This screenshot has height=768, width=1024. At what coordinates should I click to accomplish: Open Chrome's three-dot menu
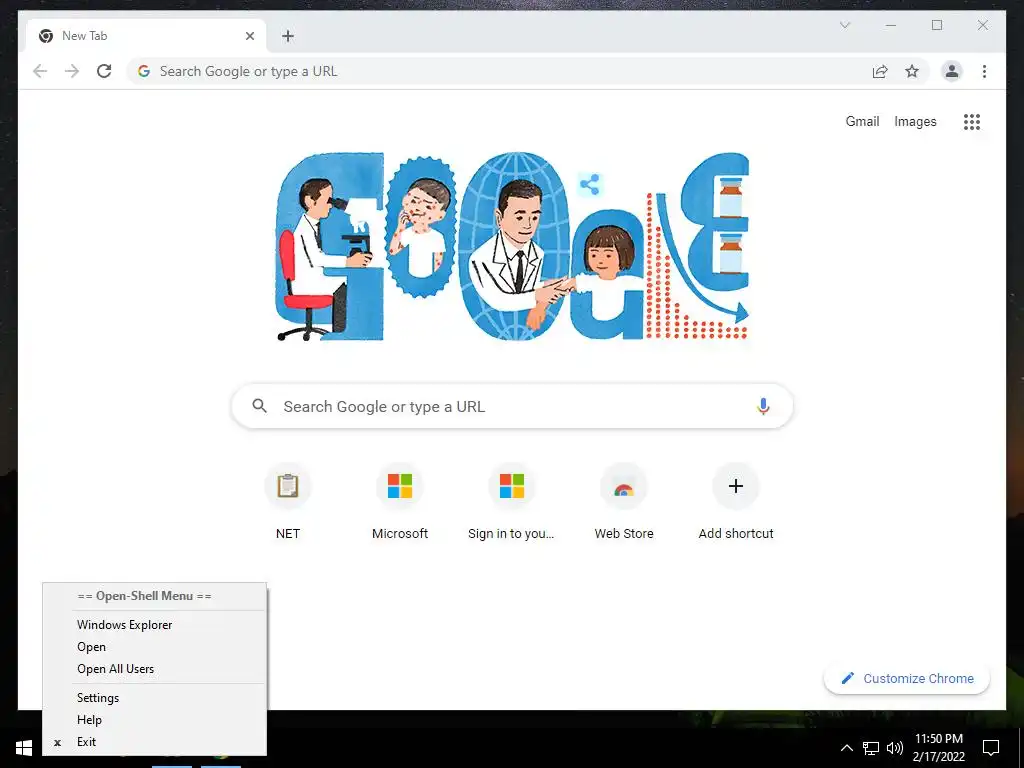984,71
